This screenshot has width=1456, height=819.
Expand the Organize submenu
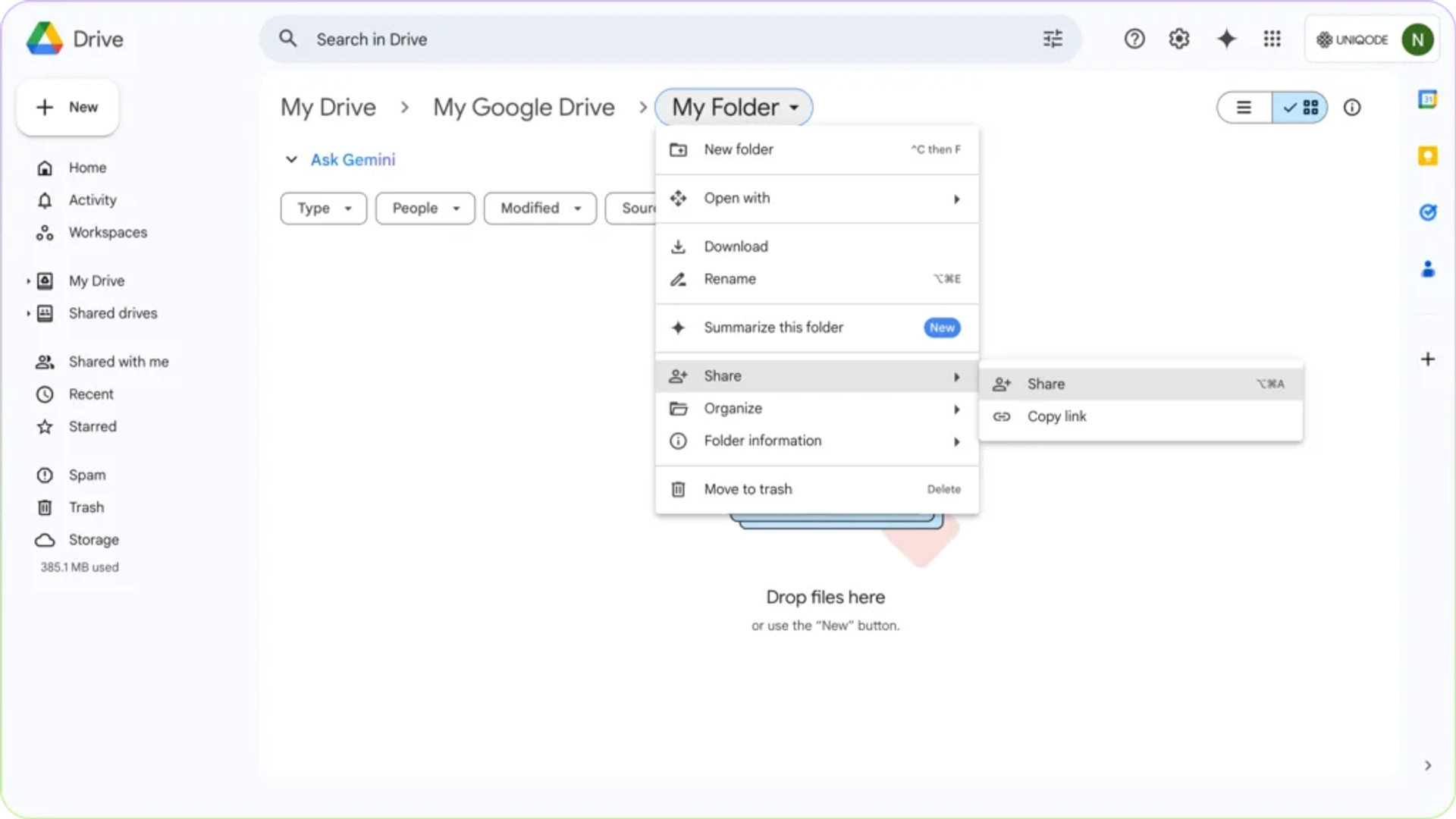click(x=817, y=408)
